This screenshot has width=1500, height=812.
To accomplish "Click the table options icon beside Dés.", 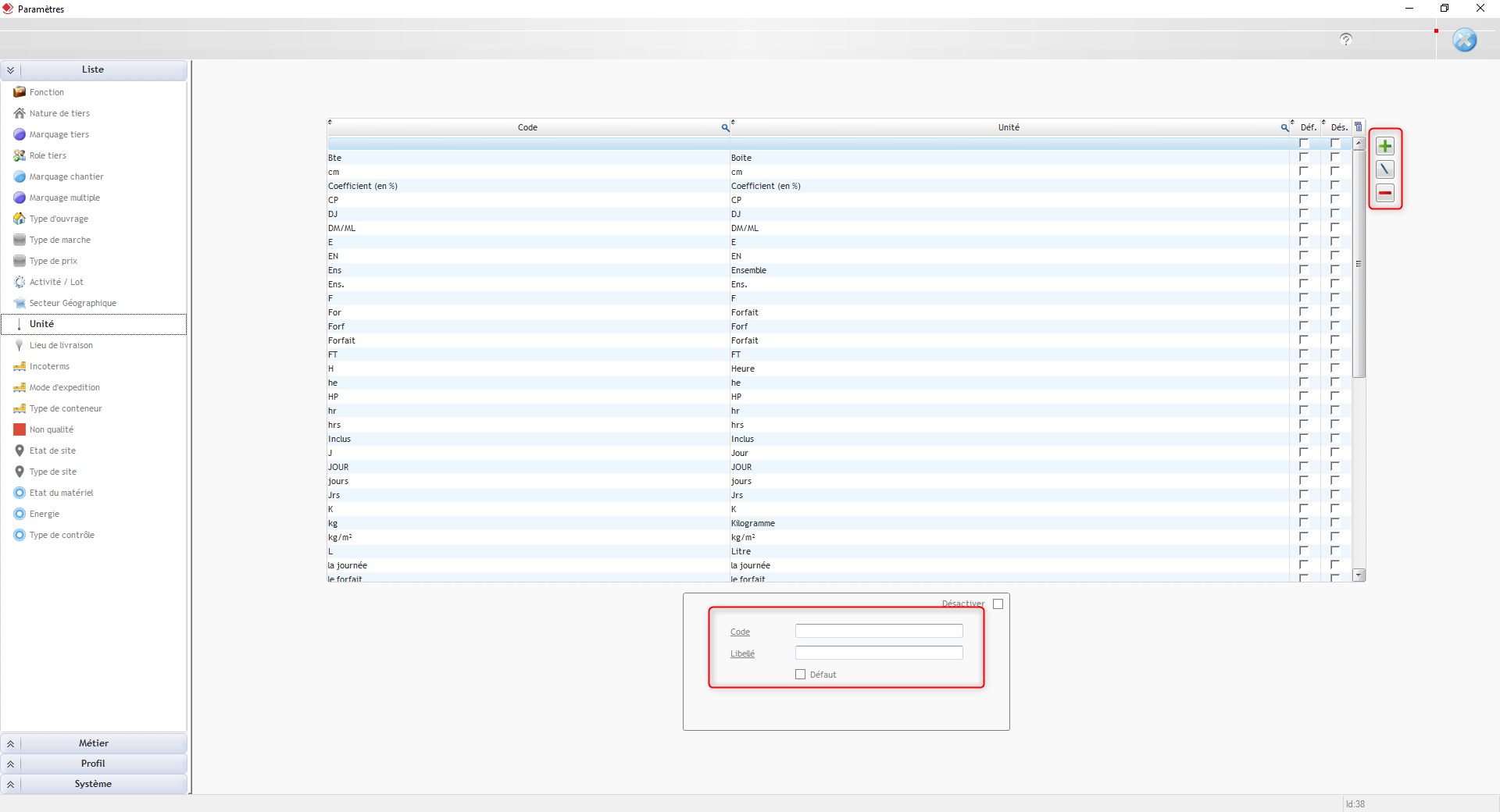I will (1359, 126).
